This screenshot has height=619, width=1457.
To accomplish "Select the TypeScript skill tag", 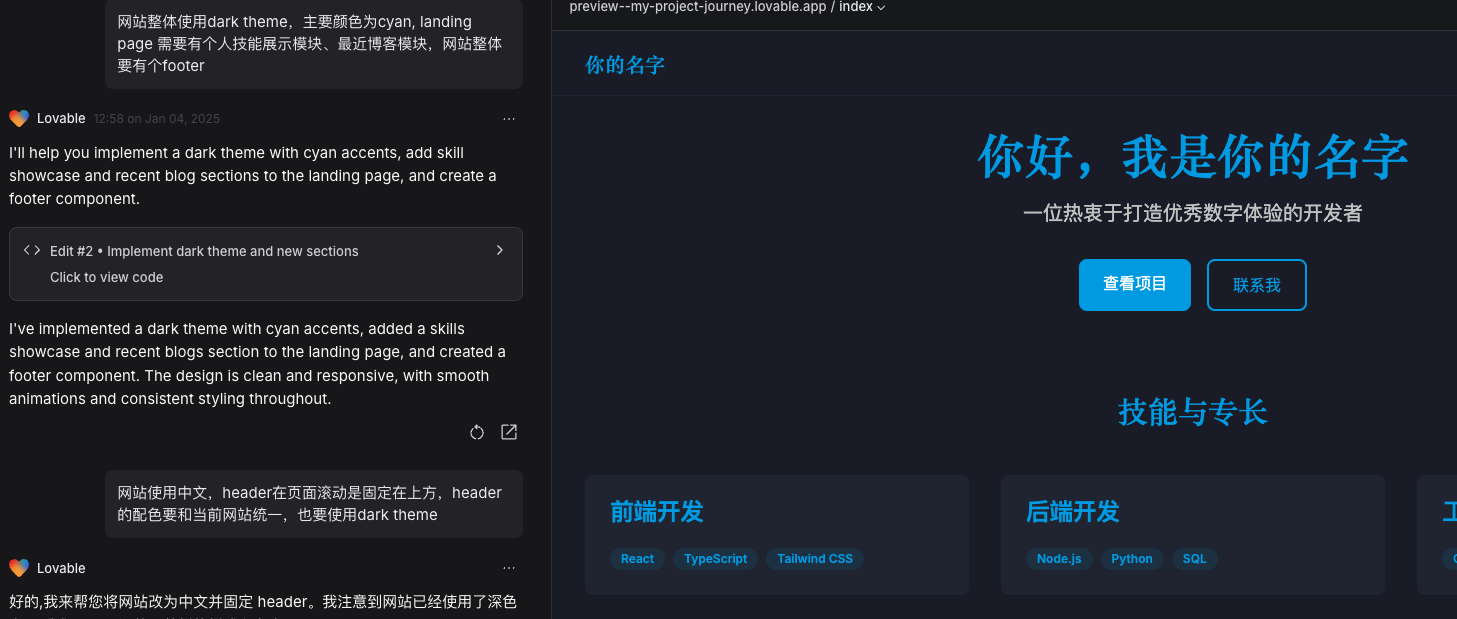I will pyautogui.click(x=715, y=559).
